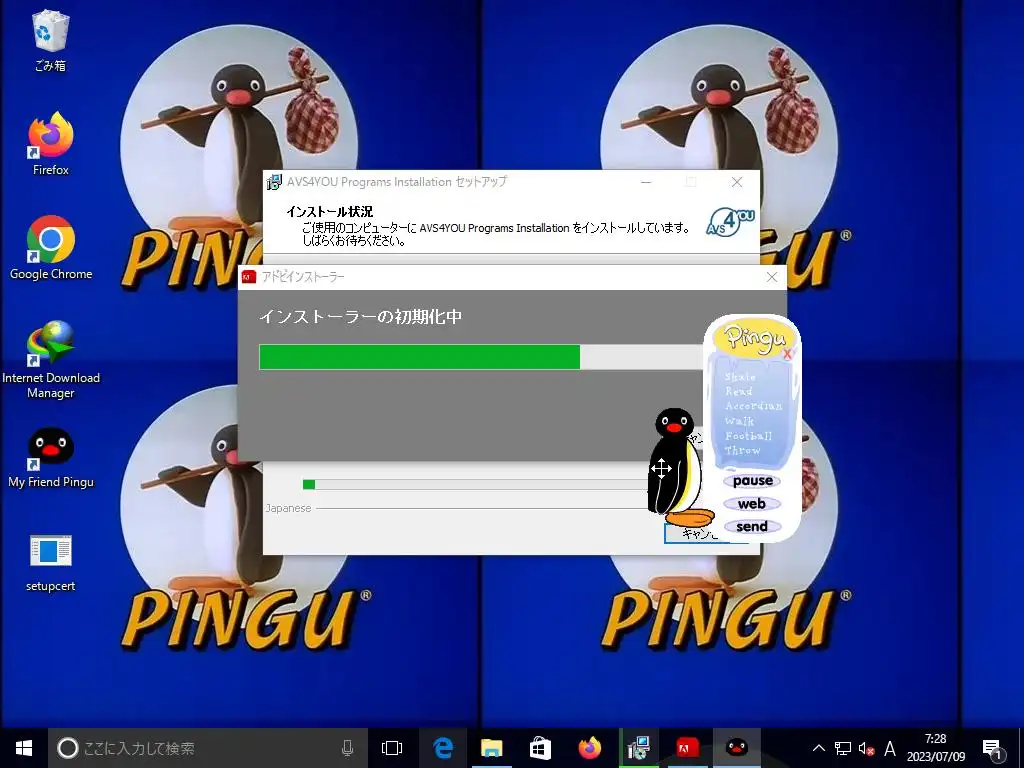Show hidden system tray icons chevron
Screen dimensions: 1024x768
coord(818,748)
